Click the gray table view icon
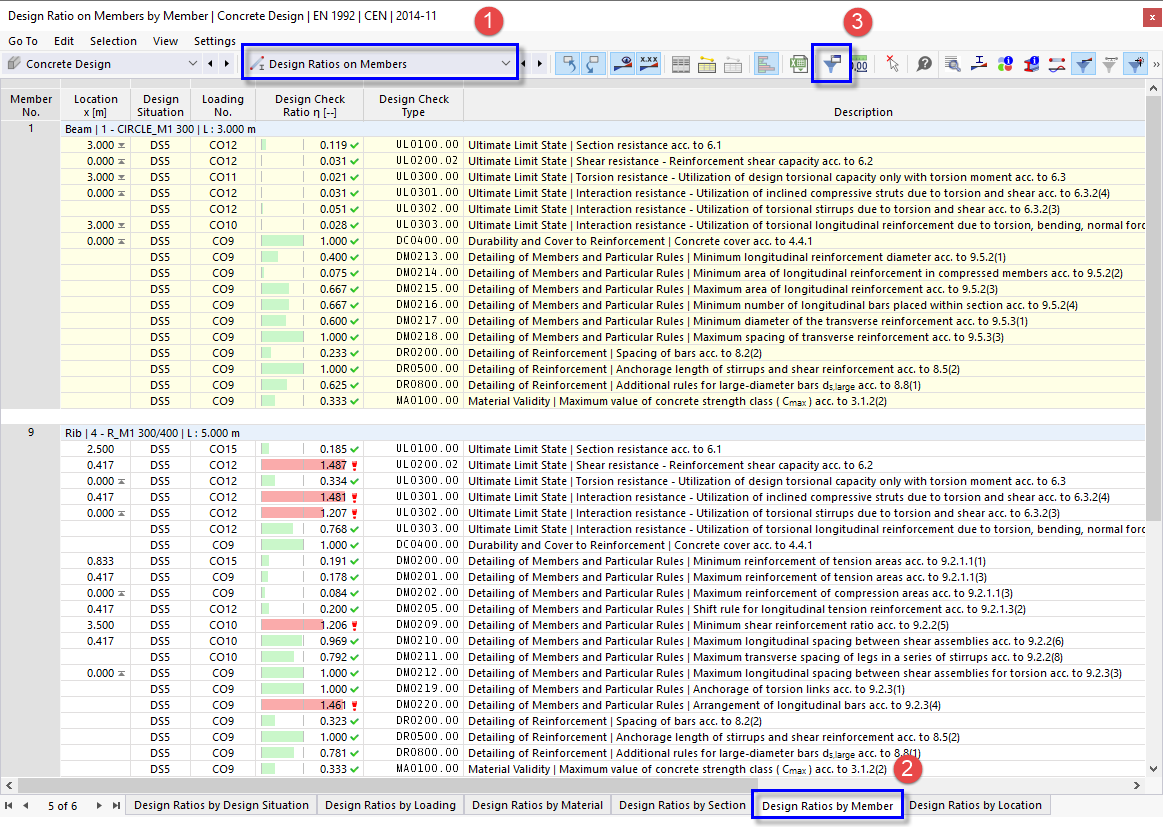Screen dimensions: 1163x827 pyautogui.click(x=681, y=65)
